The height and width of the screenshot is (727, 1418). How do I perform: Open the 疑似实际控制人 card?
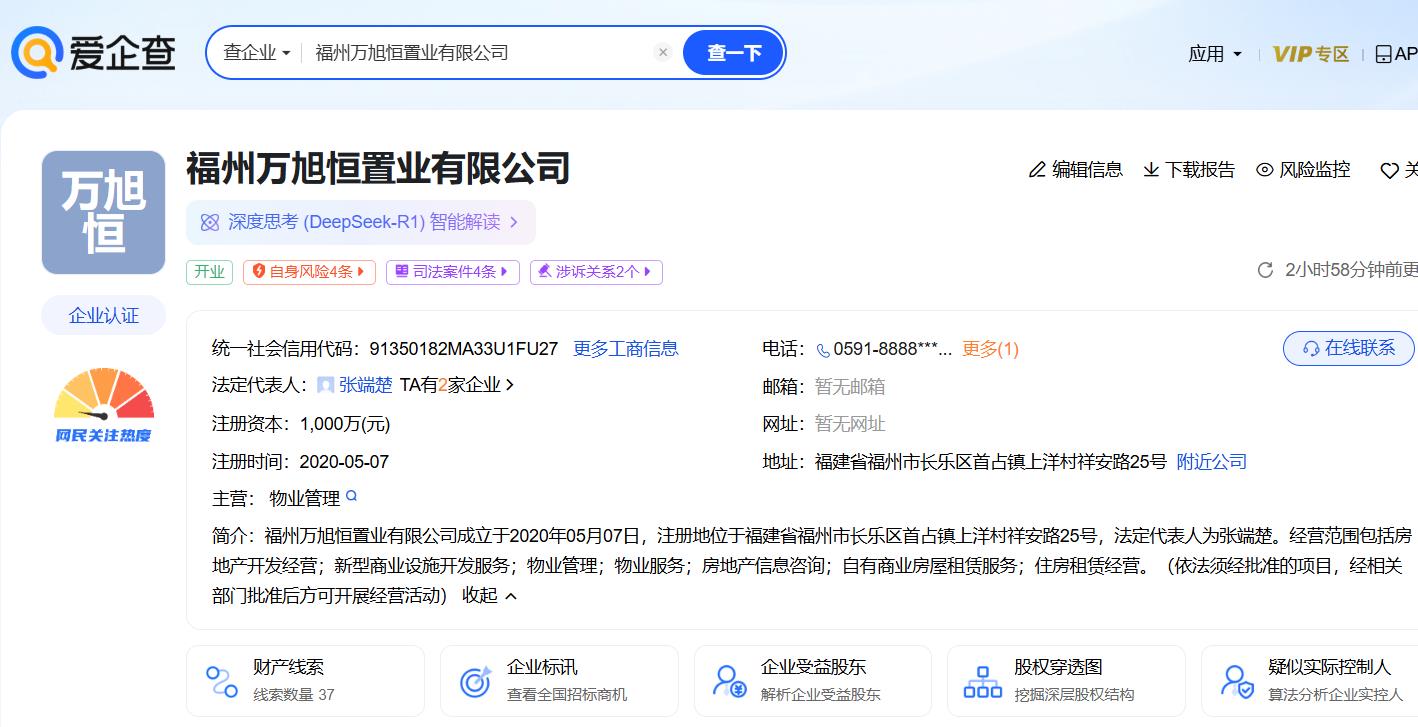pos(1310,681)
